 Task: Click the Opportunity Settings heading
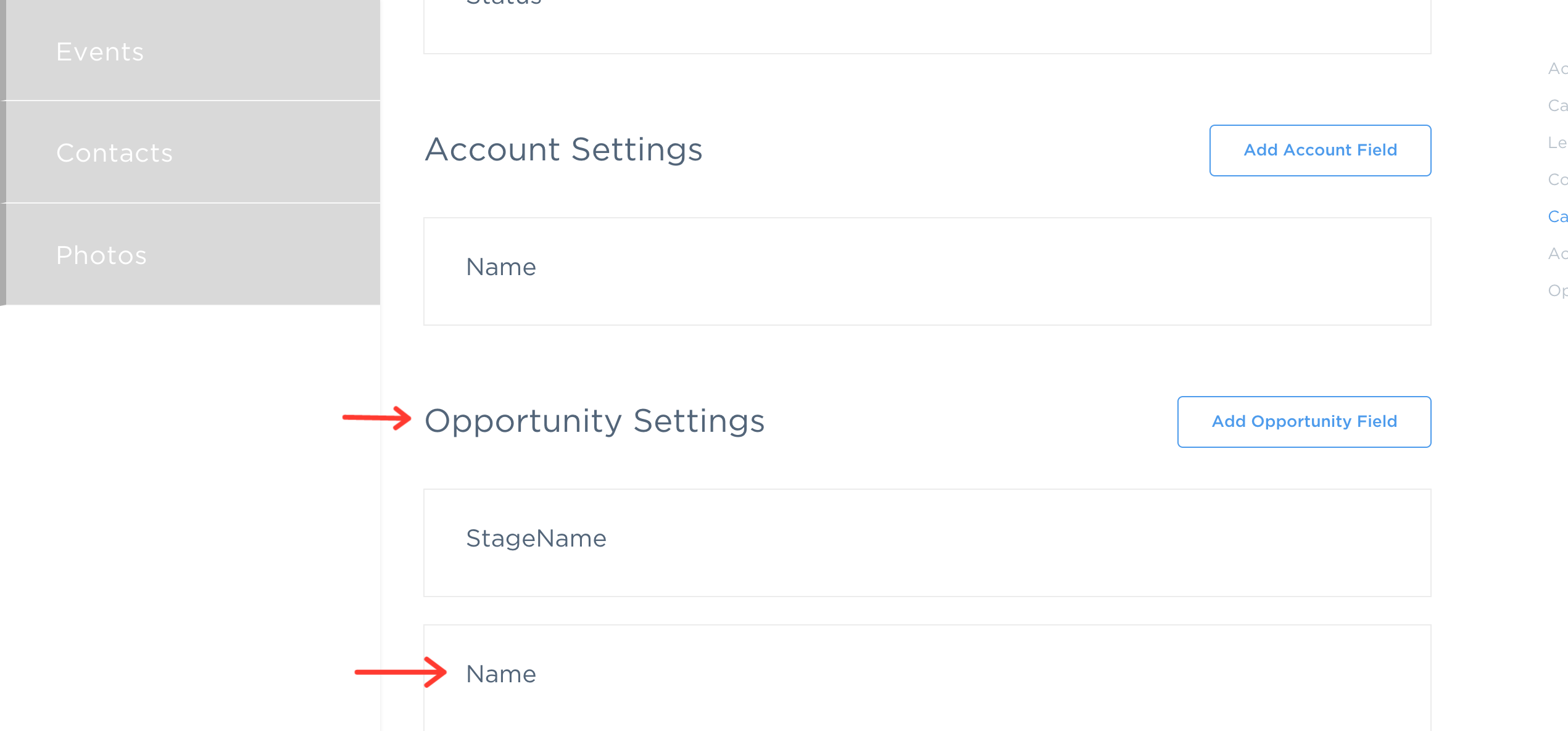595,422
